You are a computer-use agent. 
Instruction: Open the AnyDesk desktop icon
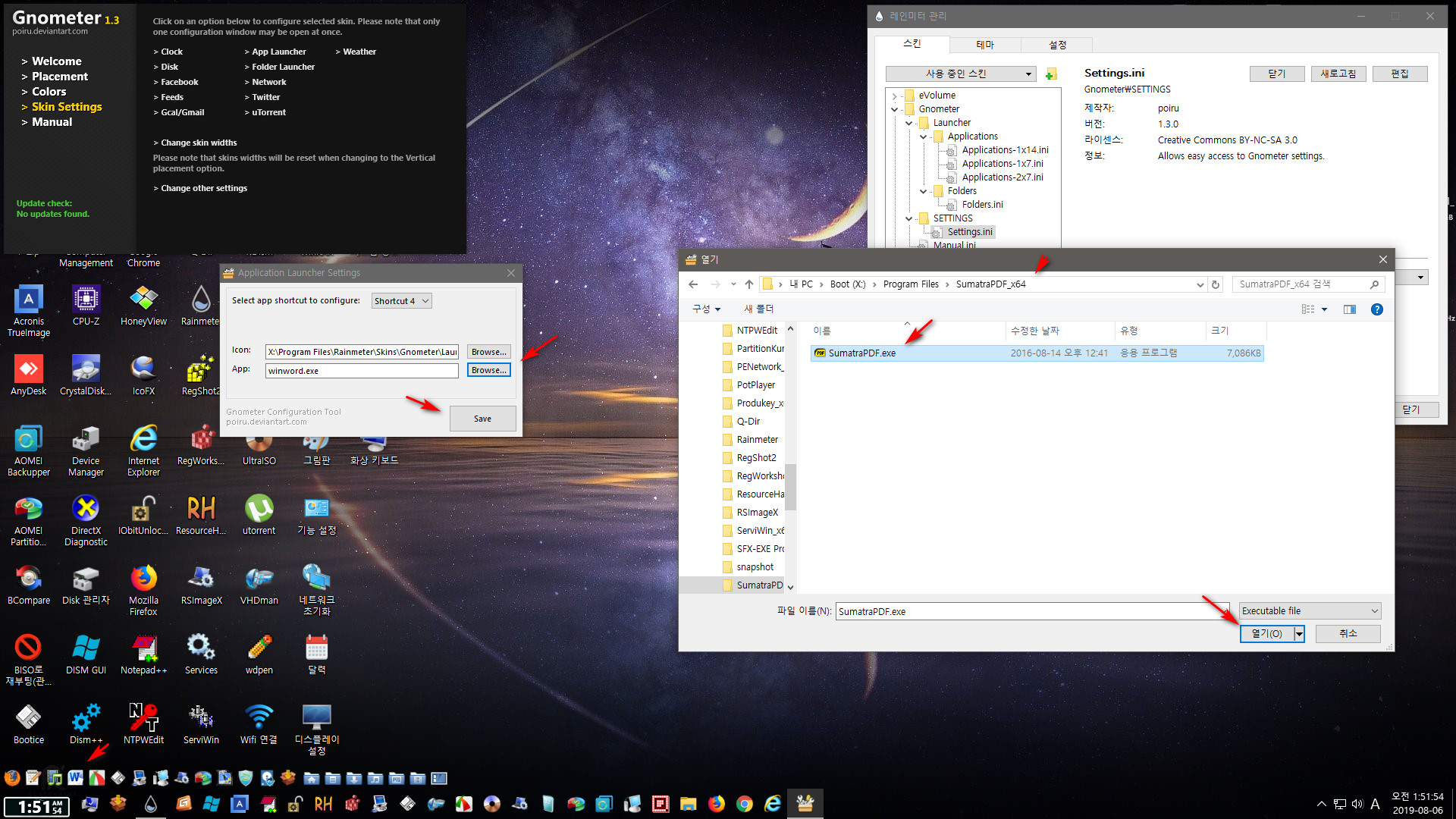[29, 375]
